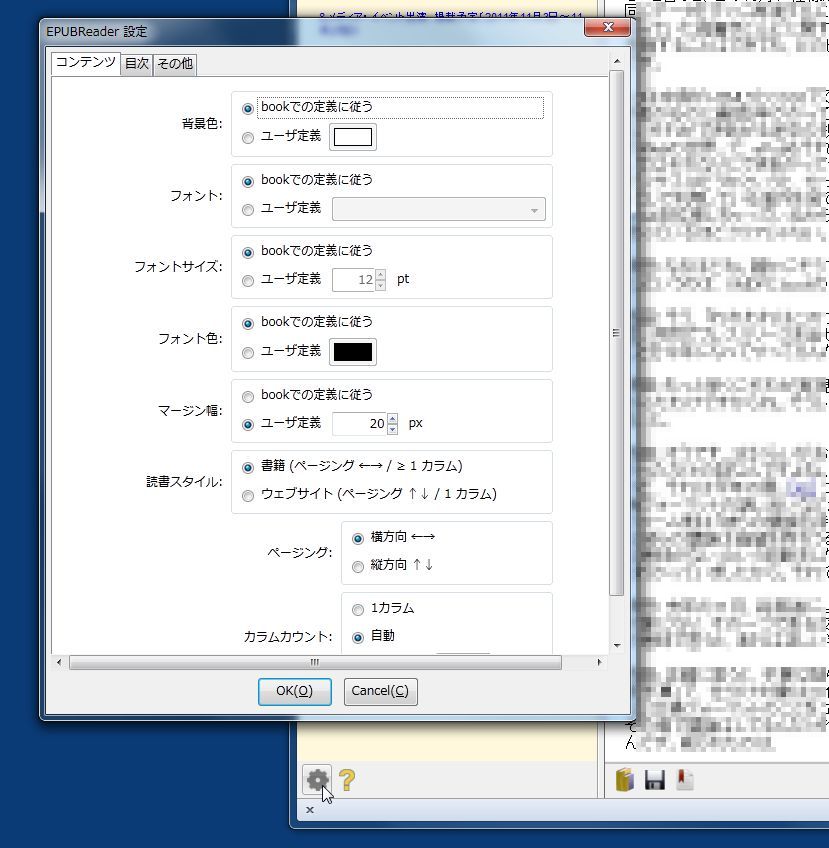Decrease margin width with down stepper arrow
This screenshot has height=848, width=829.
pyautogui.click(x=393, y=429)
